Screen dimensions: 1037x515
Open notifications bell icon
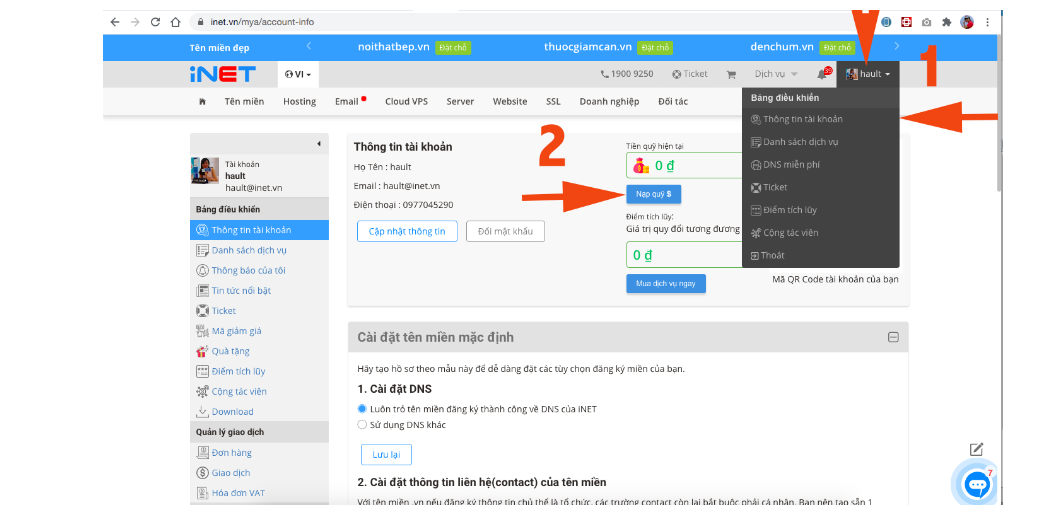(822, 74)
